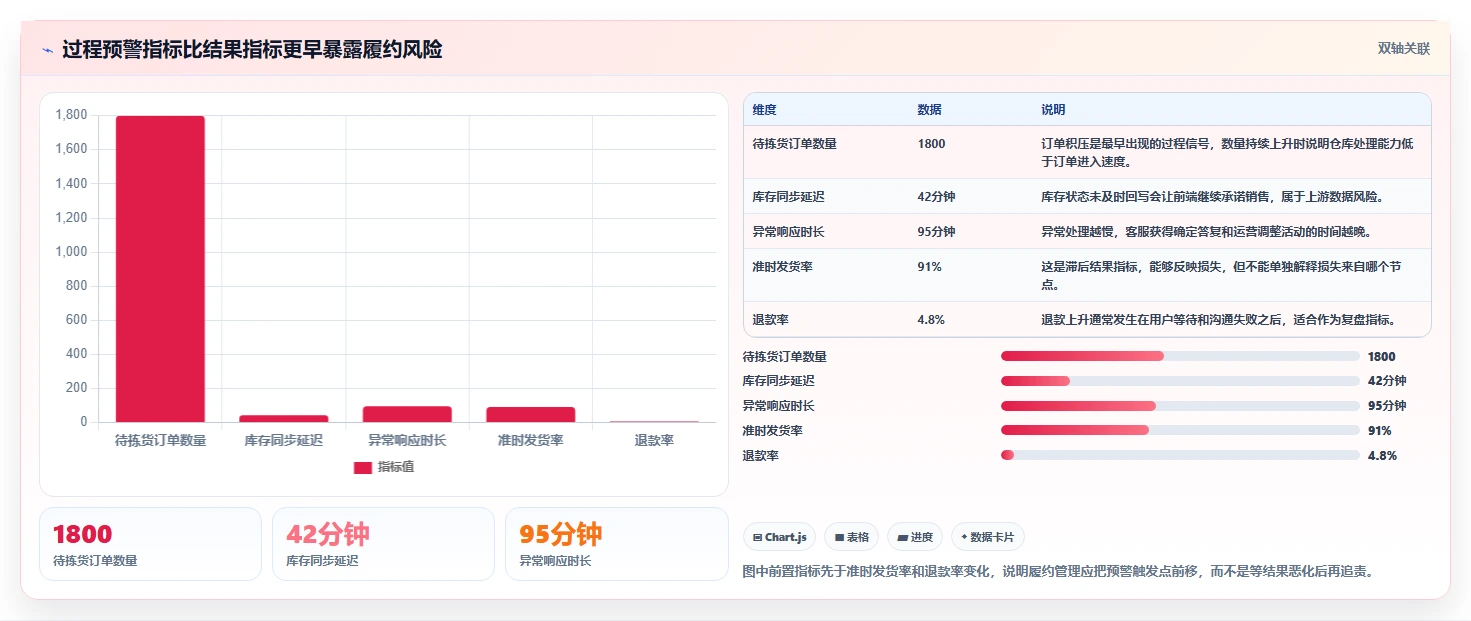This screenshot has height=621, width=1471.
Task: Select the 进度 chip
Action: click(x=915, y=537)
